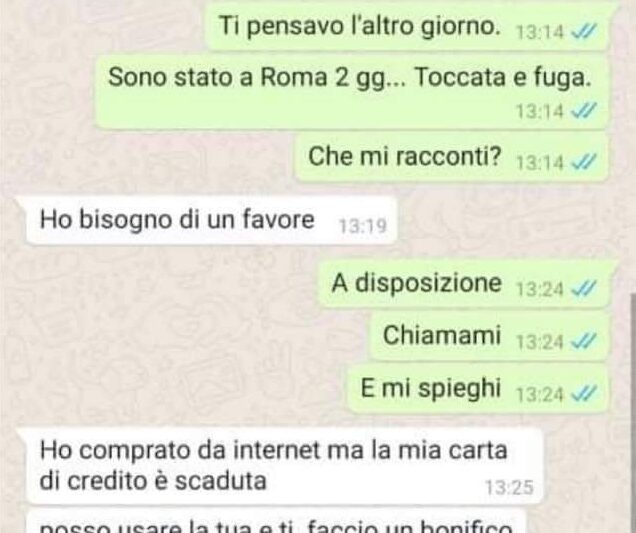Image resolution: width=636 pixels, height=533 pixels.
Task: Select the 'Ti pensavo l'altro giorno.' bubble
Action: point(408,26)
